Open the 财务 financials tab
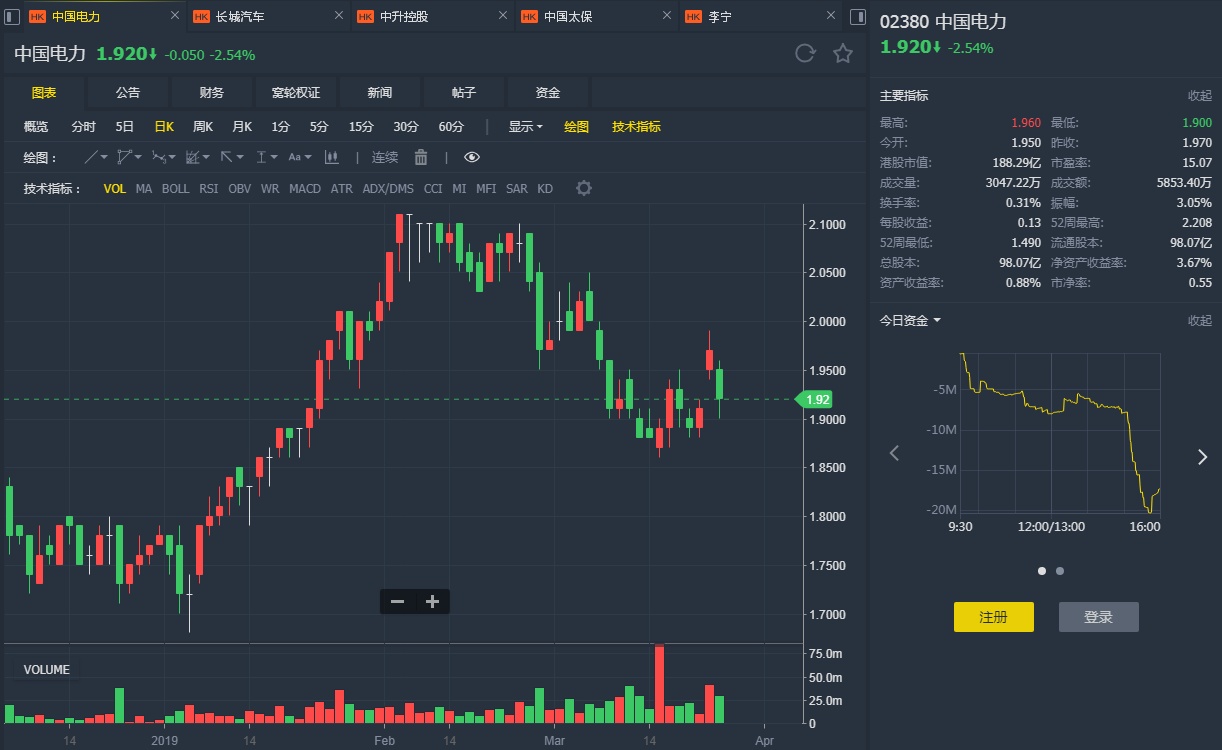Viewport: 1222px width, 750px height. 211,93
